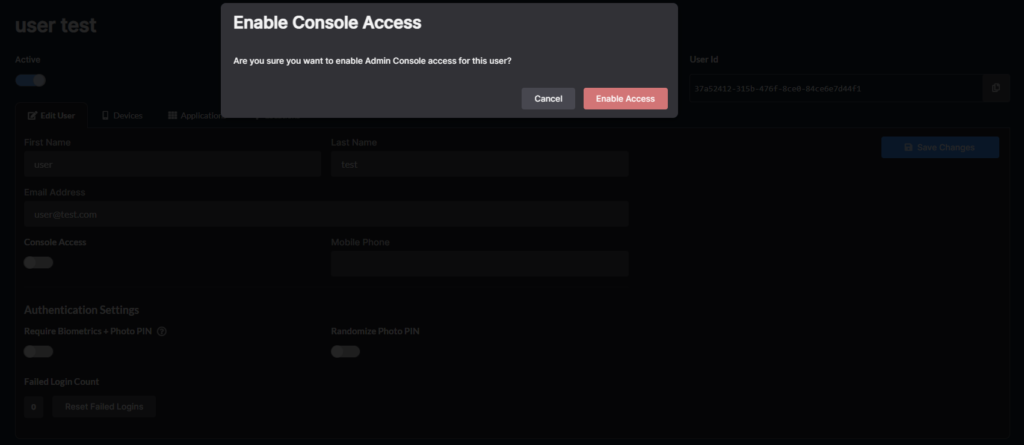Select the User Id value field
1024x445 pixels.
(x=836, y=88)
